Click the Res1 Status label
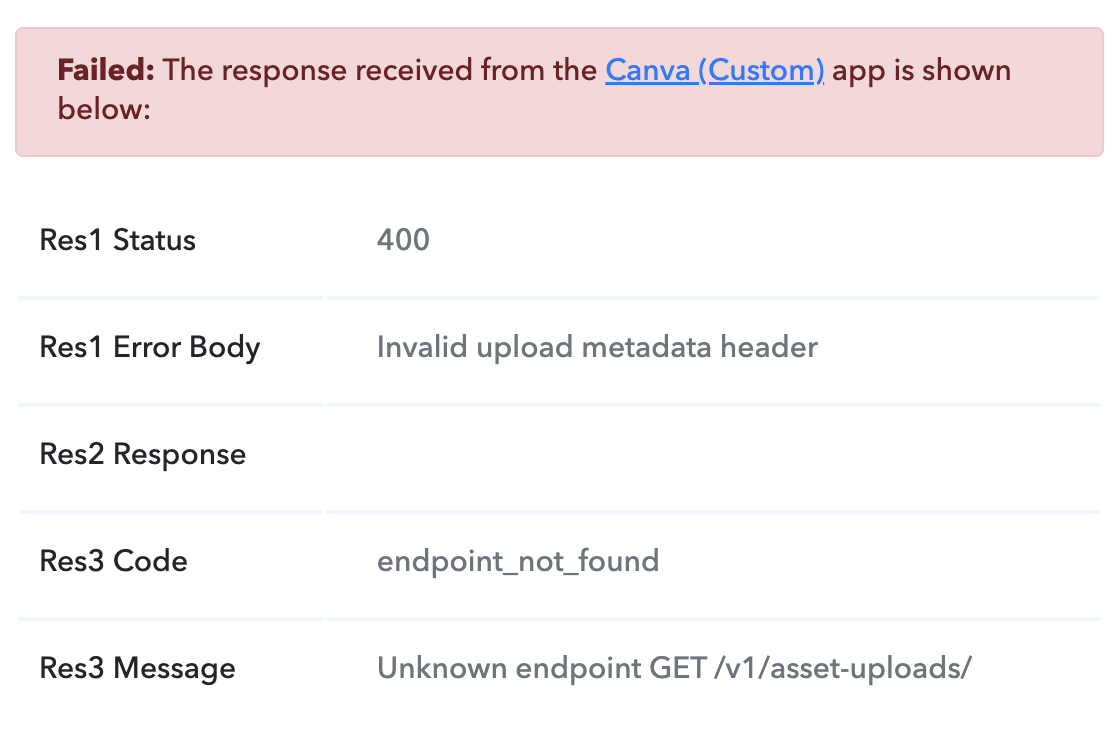This screenshot has height=752, width=1114. pos(117,240)
